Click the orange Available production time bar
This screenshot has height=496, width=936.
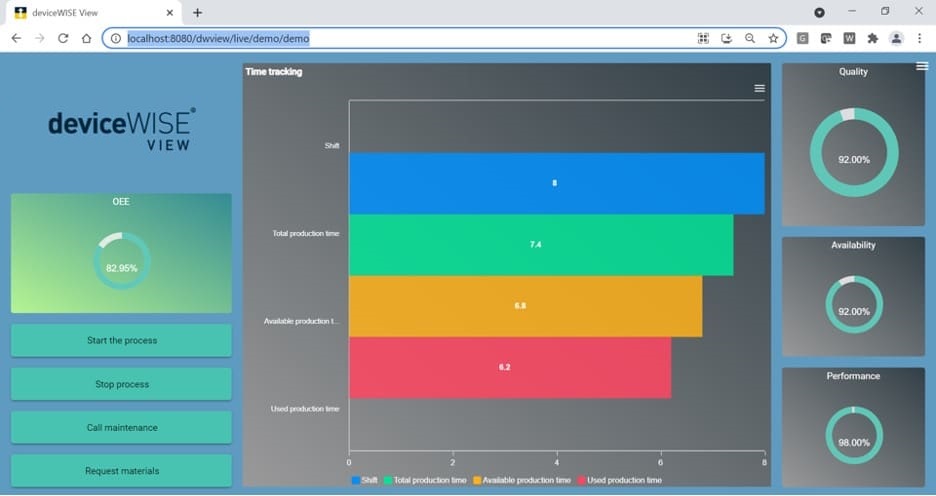tap(525, 306)
